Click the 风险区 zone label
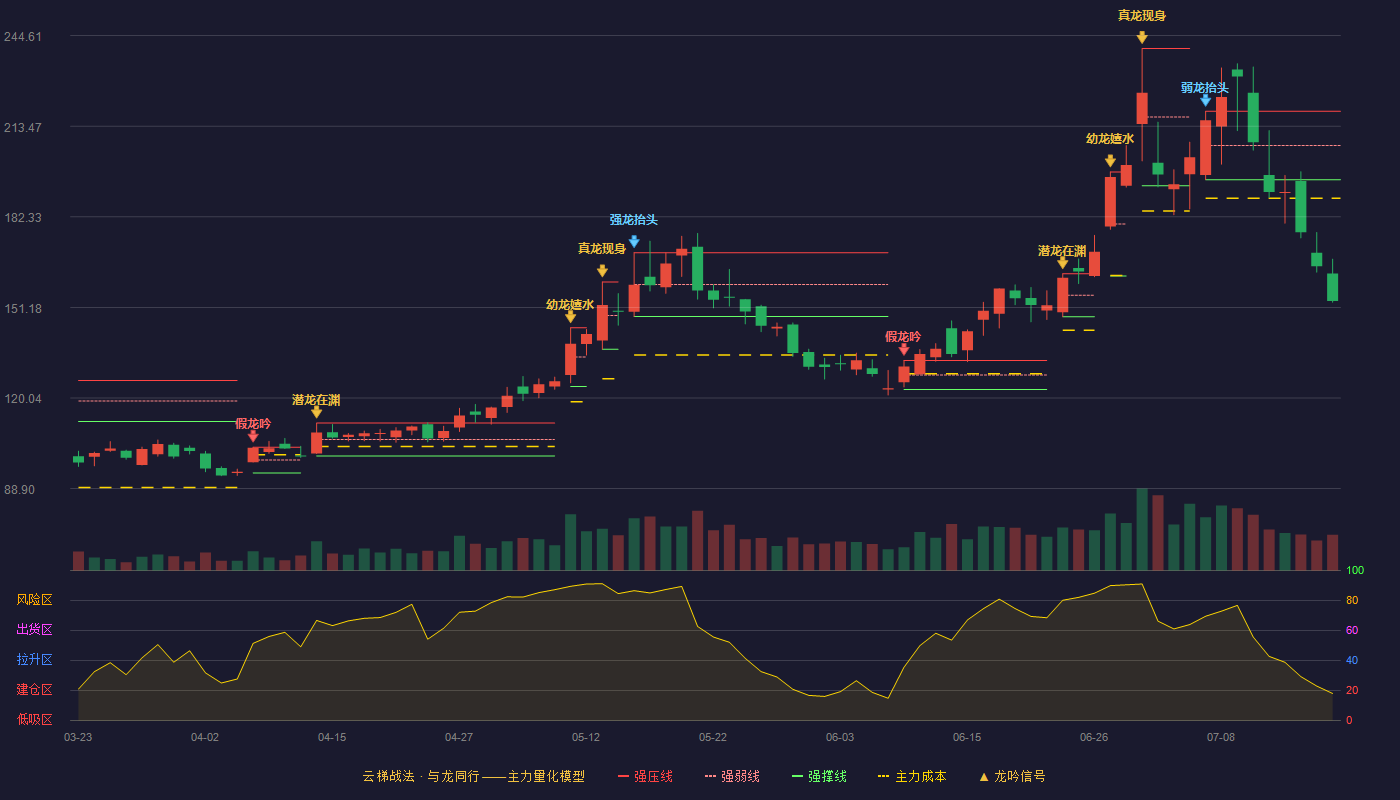 [x=34, y=600]
